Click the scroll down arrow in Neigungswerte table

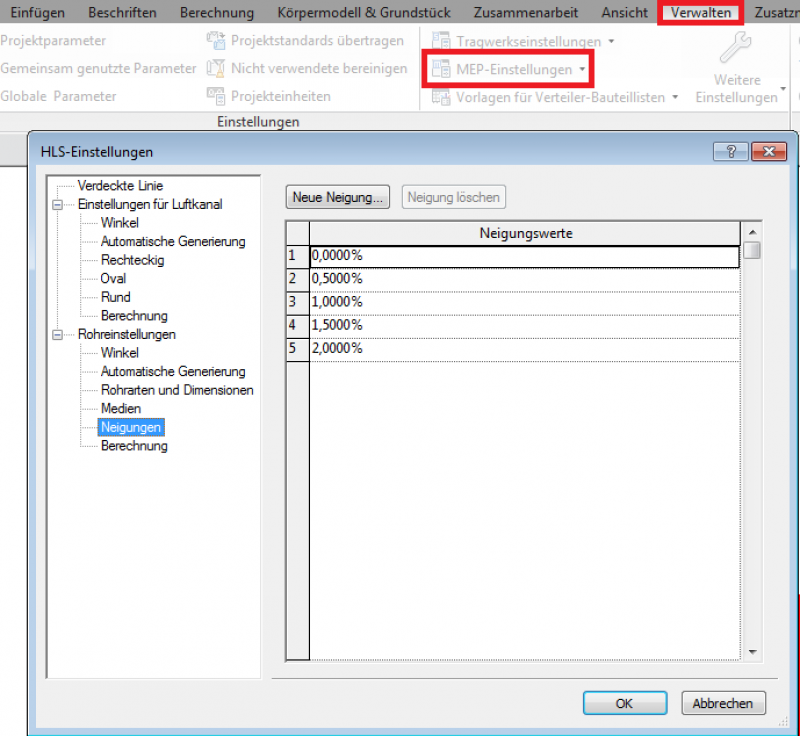click(x=752, y=652)
